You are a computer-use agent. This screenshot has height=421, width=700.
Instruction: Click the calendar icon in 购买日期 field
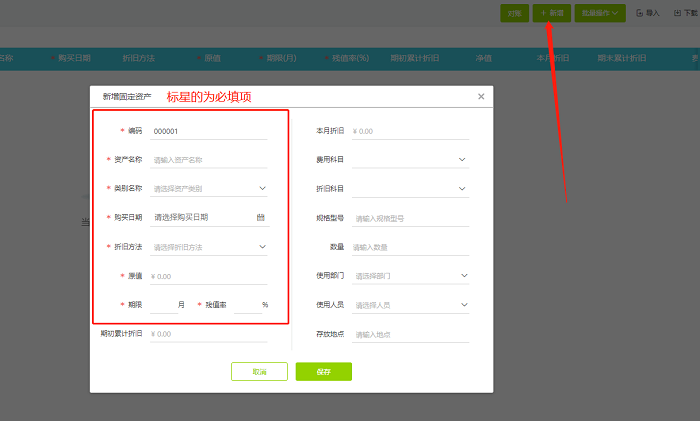click(261, 217)
